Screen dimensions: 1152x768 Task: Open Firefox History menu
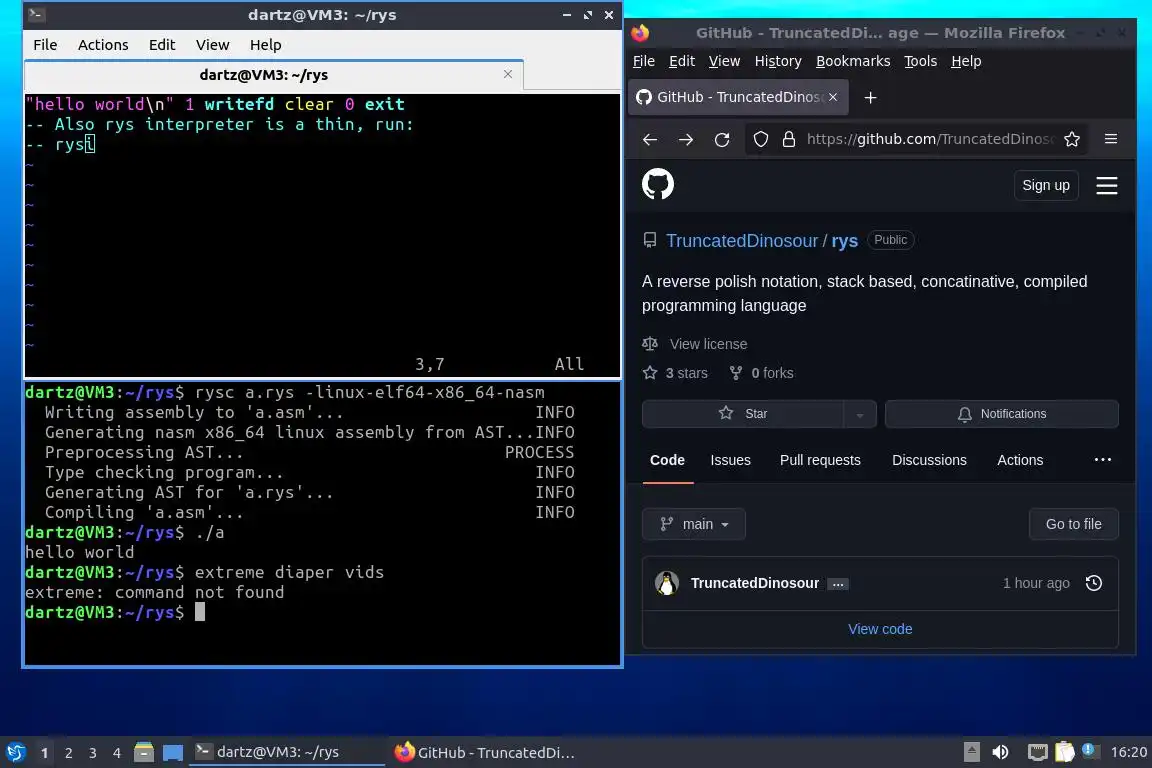pos(778,61)
